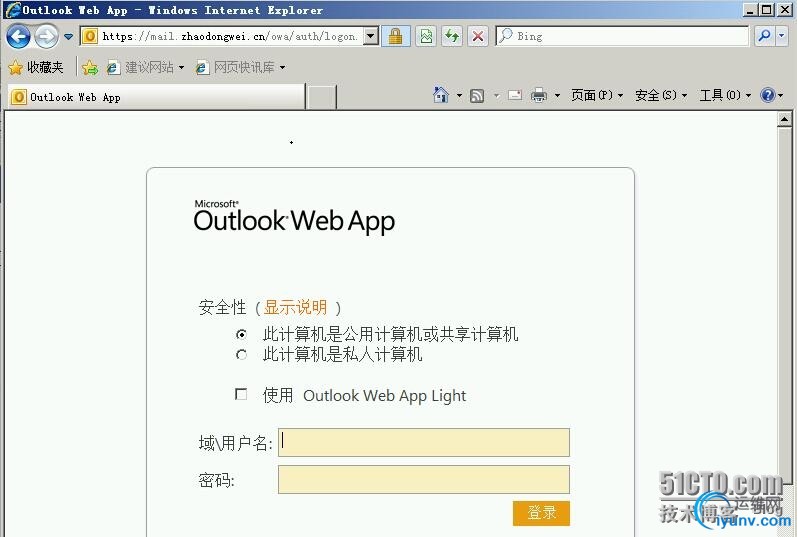Click the Outlook favicon in address bar
The width and height of the screenshot is (797, 537).
[90, 36]
